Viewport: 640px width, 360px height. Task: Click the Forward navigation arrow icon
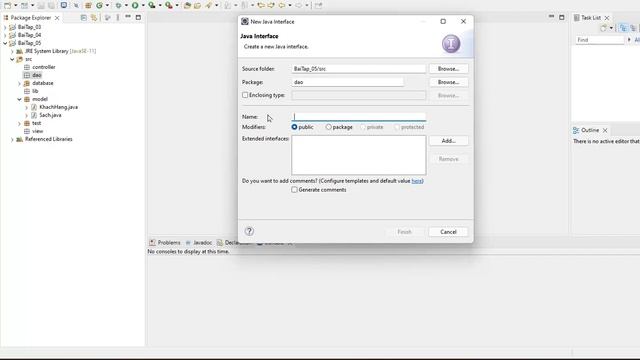(x=299, y=5)
